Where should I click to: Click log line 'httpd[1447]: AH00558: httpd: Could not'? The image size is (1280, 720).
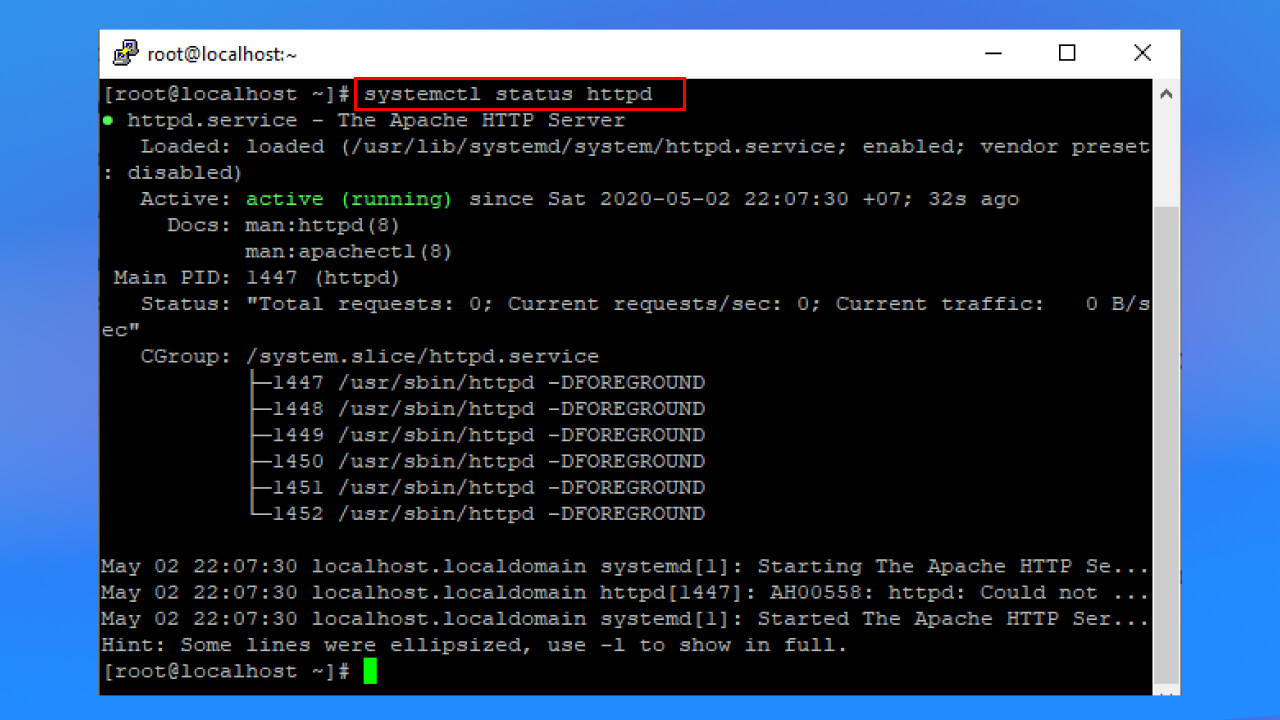(625, 592)
